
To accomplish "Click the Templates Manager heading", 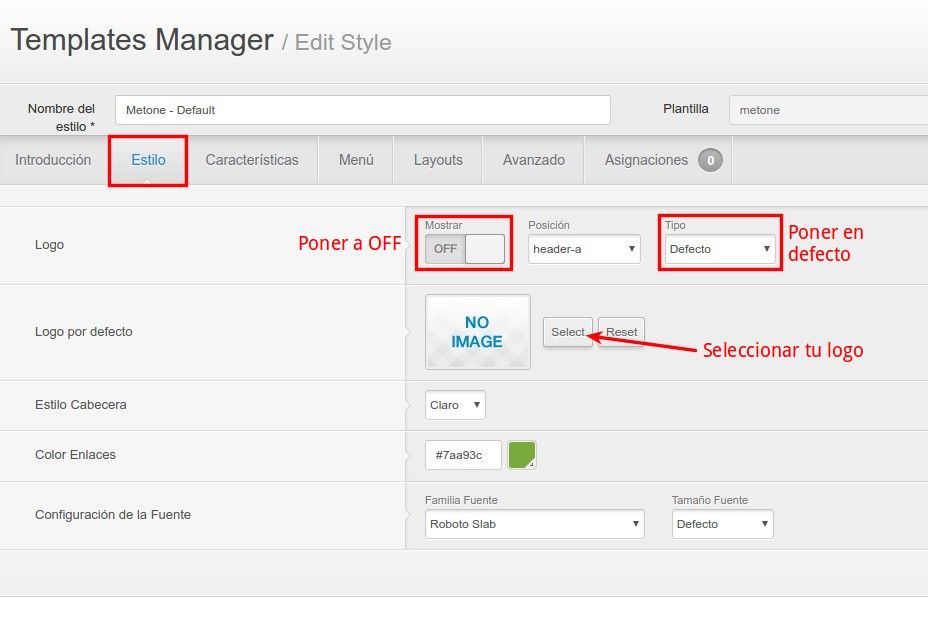I will tap(142, 40).
